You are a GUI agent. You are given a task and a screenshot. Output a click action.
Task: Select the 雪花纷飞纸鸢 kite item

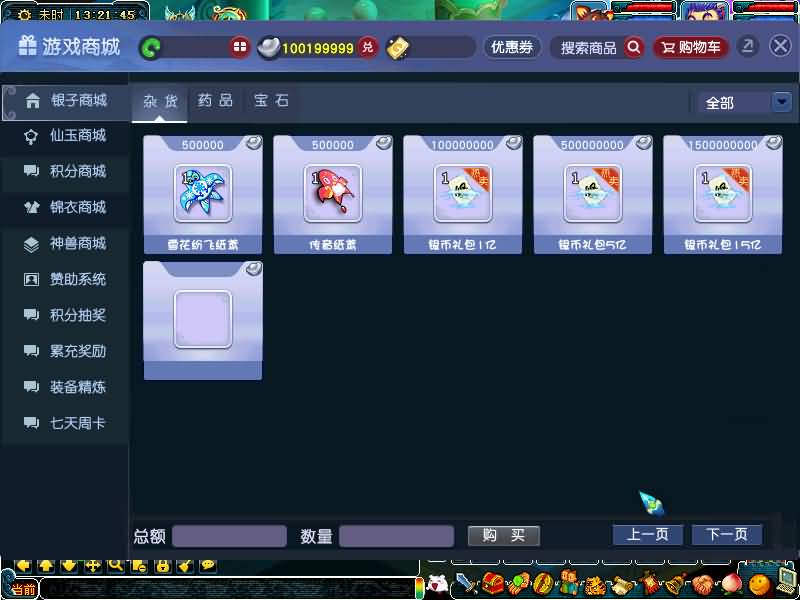click(203, 194)
